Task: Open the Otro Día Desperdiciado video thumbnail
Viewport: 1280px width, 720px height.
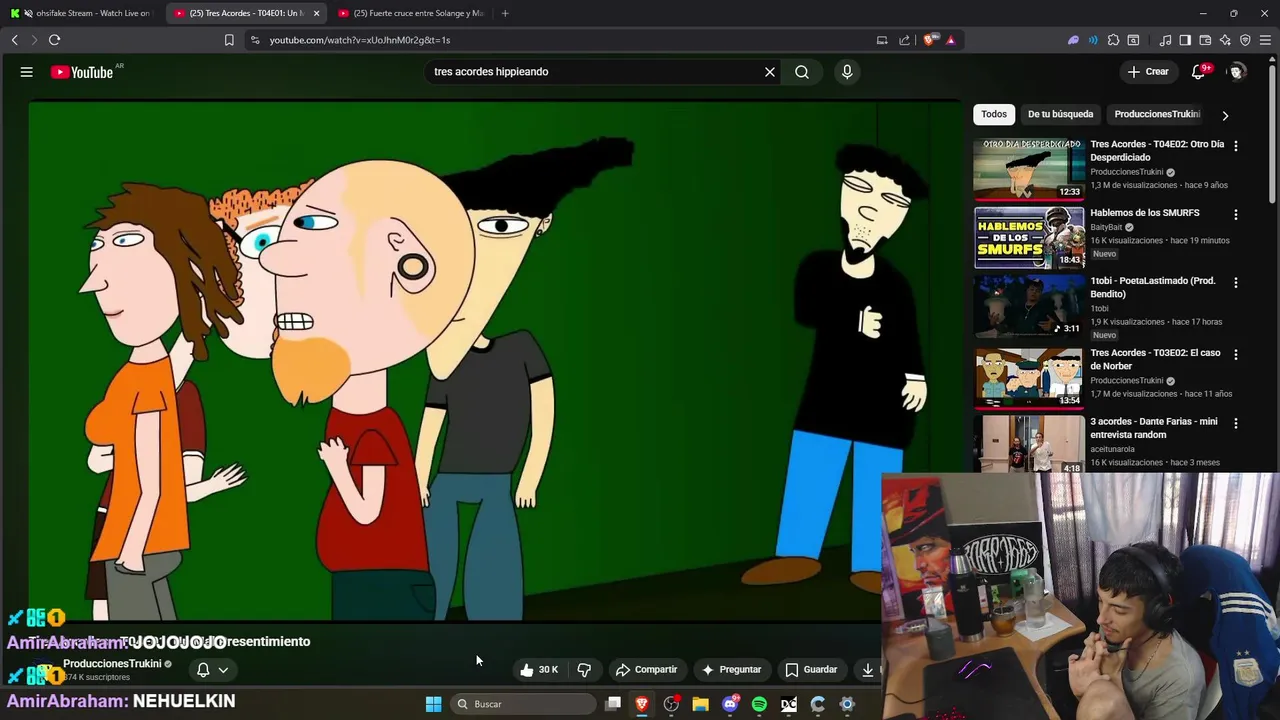Action: [1029, 169]
